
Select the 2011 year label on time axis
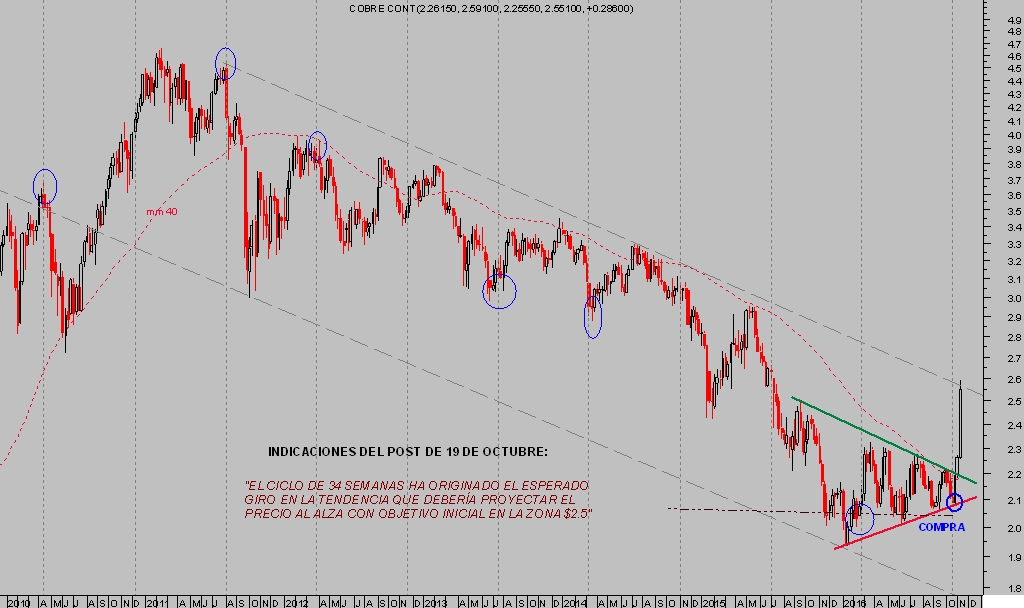158,603
